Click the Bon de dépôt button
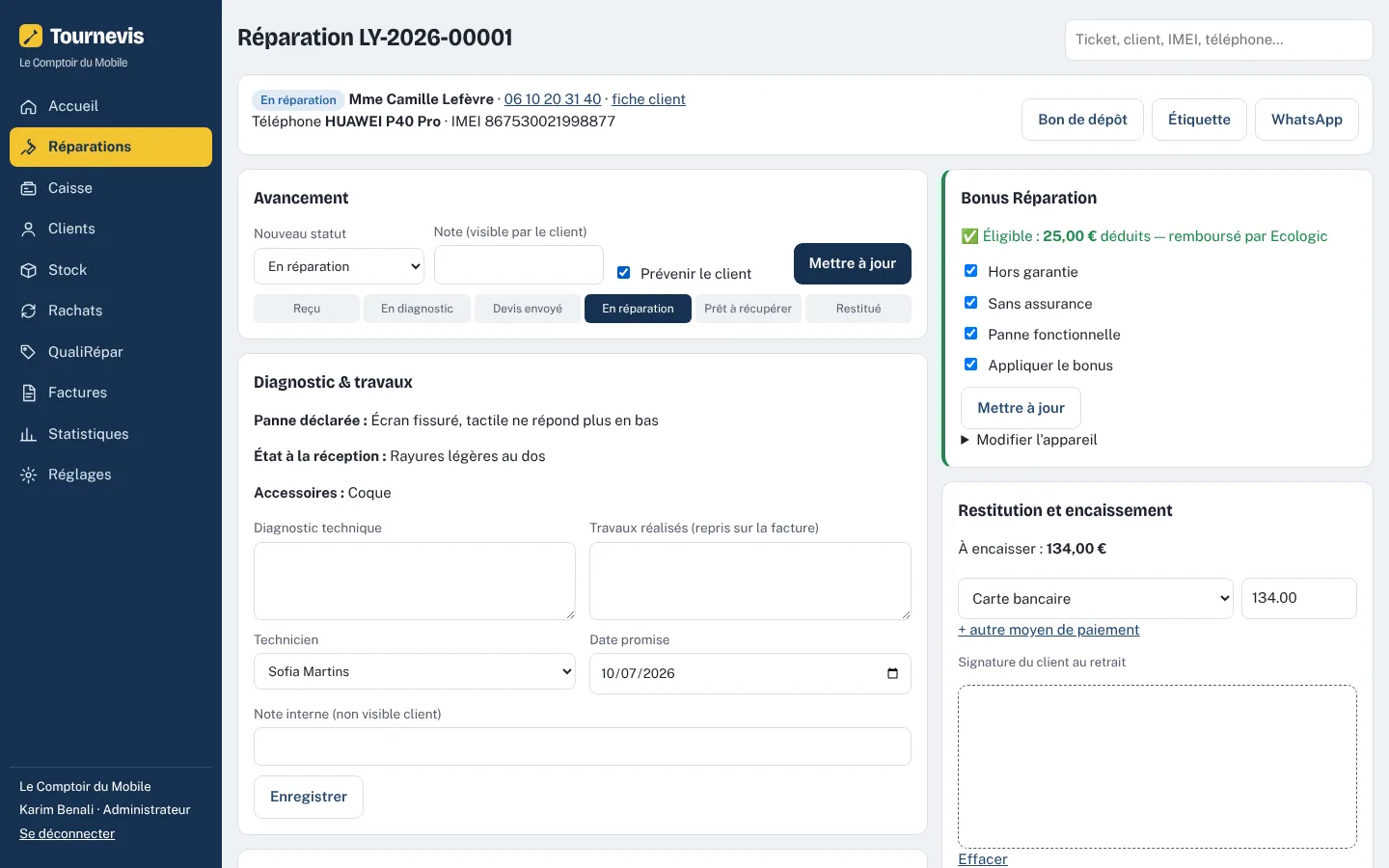This screenshot has width=1389, height=868. 1082,120
